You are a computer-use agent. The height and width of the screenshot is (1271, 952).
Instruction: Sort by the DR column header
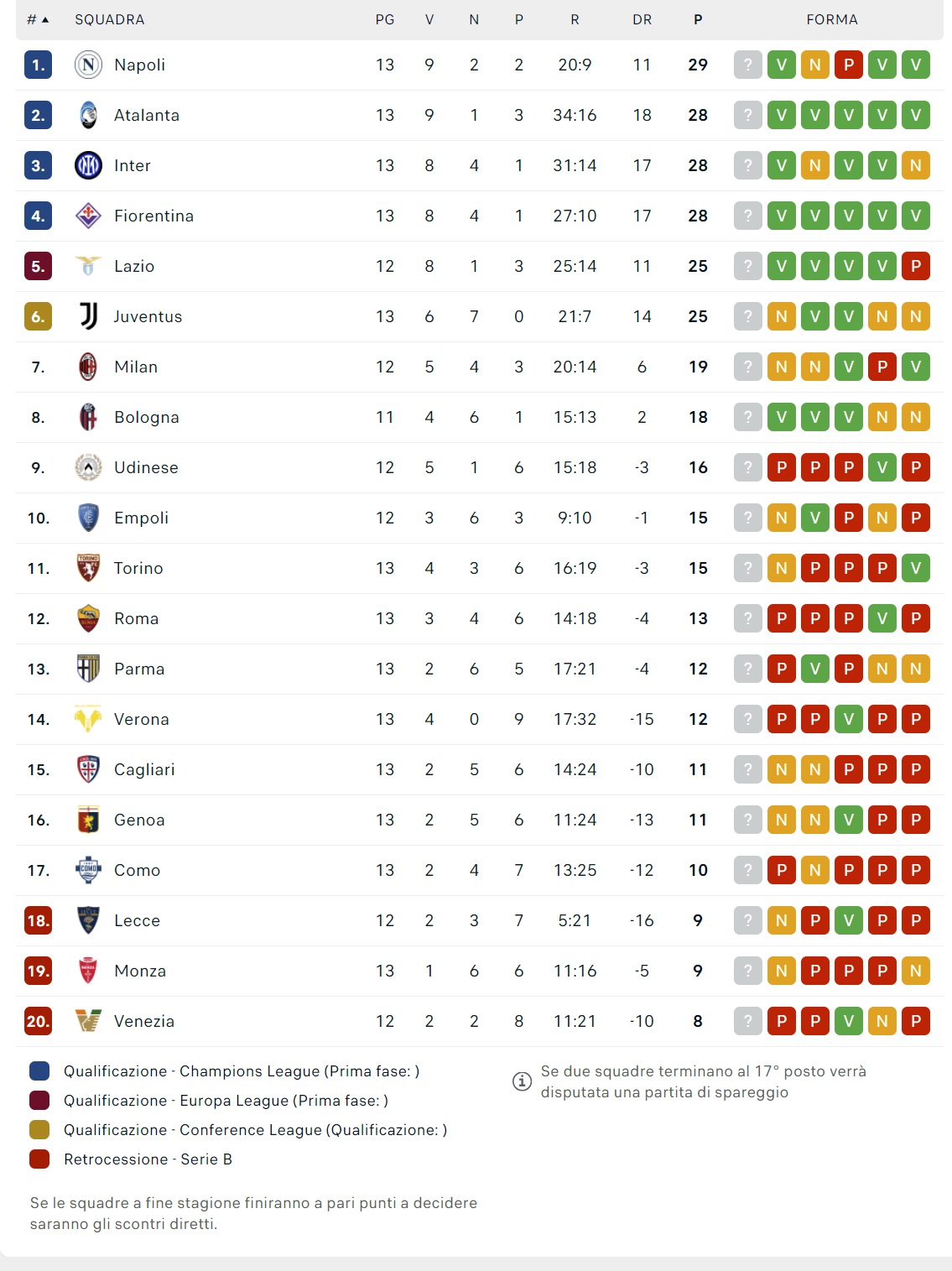pos(642,19)
